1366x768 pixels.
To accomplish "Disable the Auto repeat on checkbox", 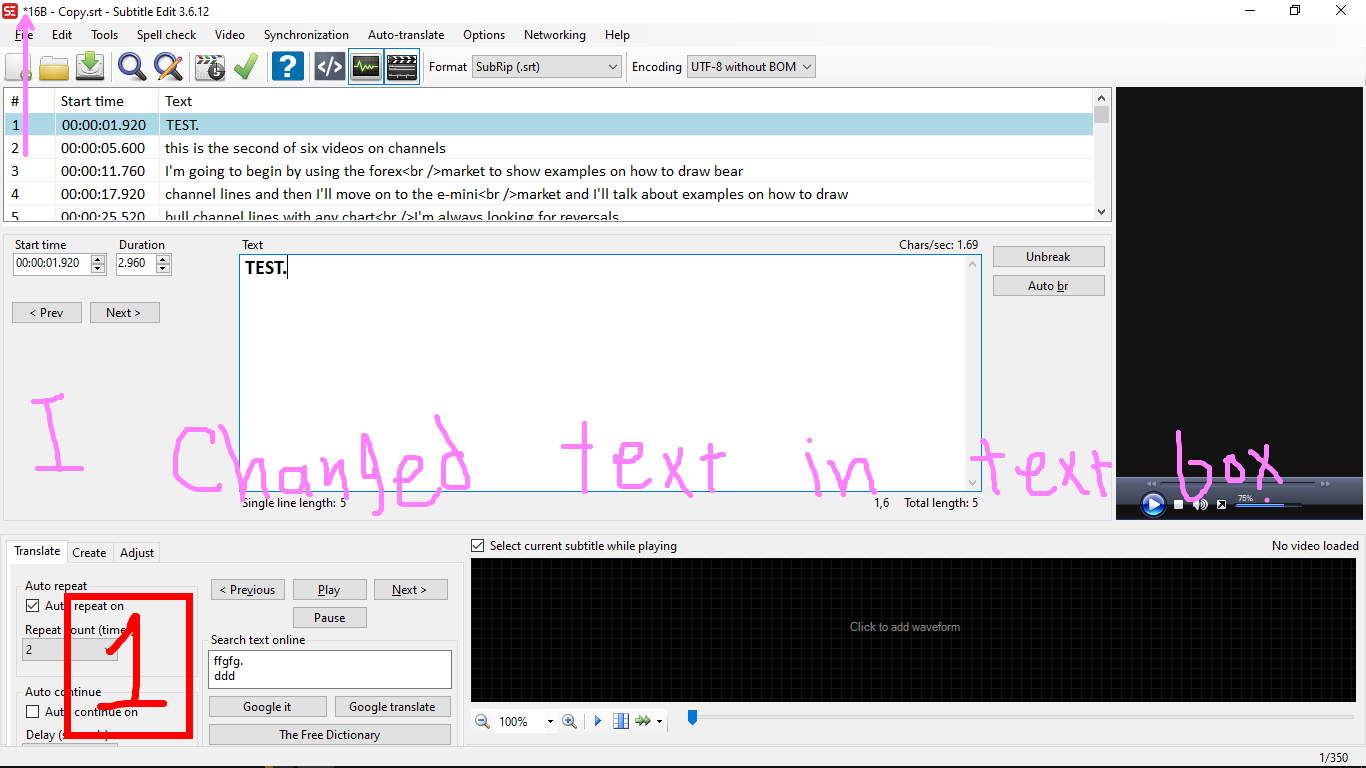I will 33,606.
